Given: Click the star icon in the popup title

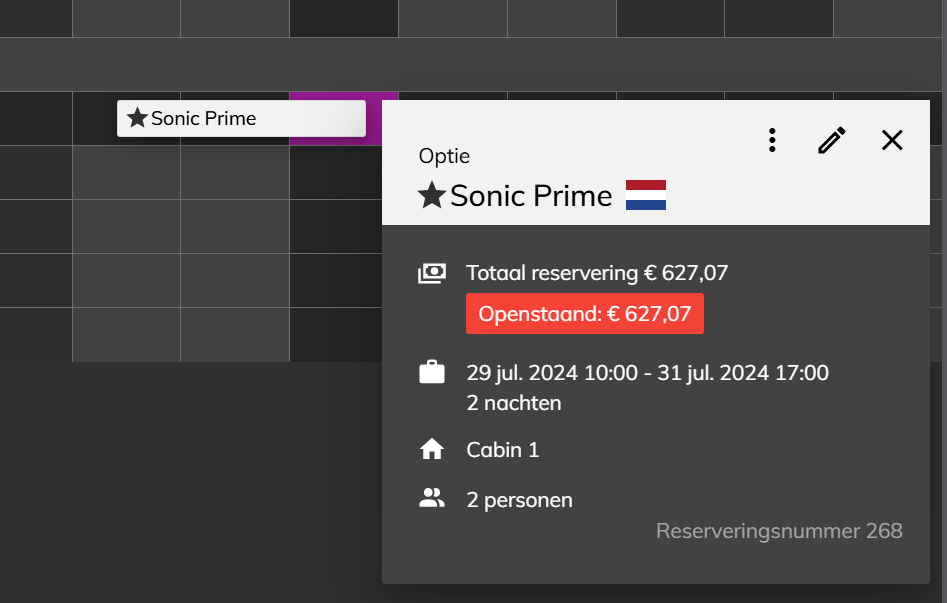Looking at the screenshot, I should coord(432,195).
